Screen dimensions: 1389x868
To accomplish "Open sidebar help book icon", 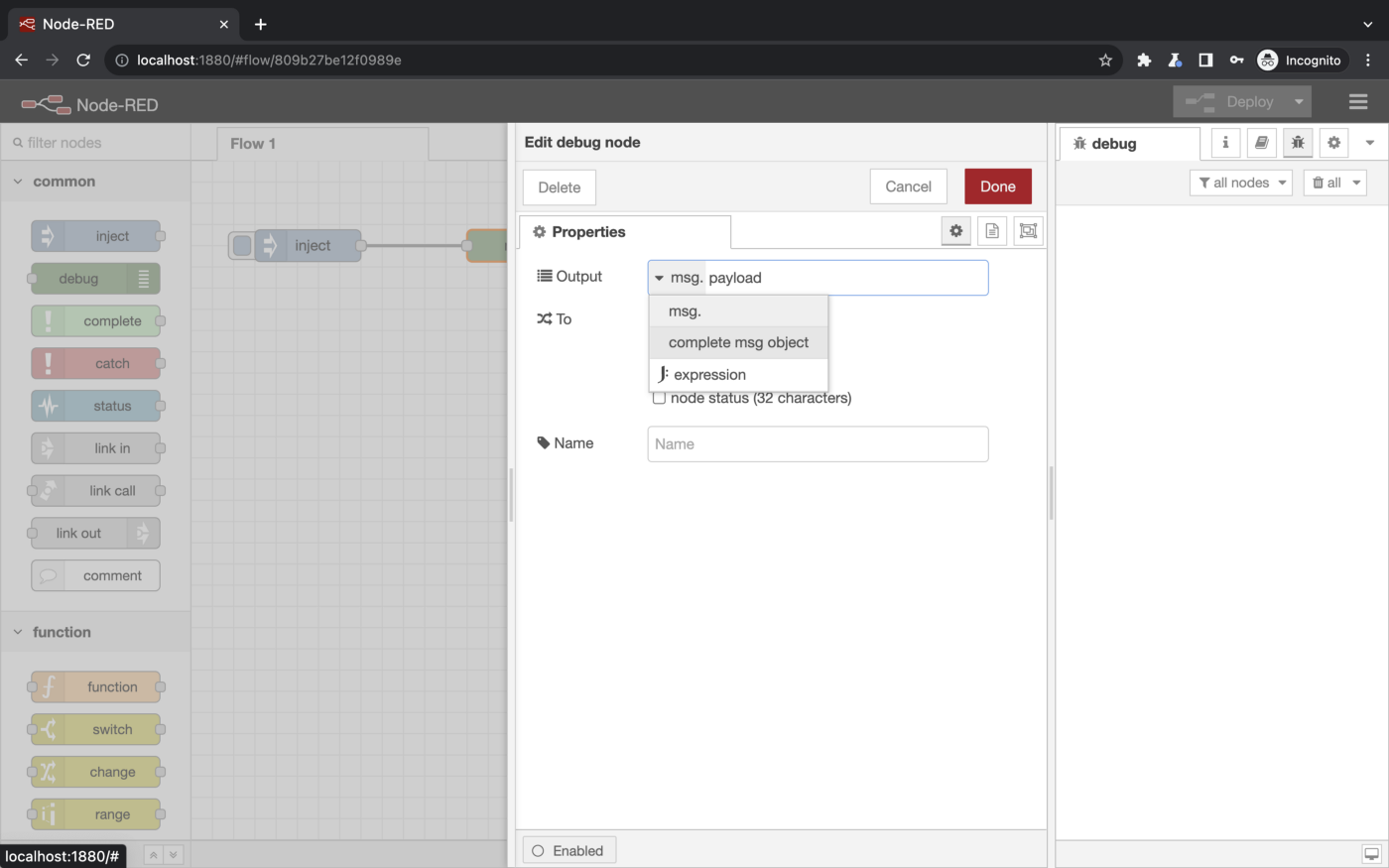I will click(1261, 143).
